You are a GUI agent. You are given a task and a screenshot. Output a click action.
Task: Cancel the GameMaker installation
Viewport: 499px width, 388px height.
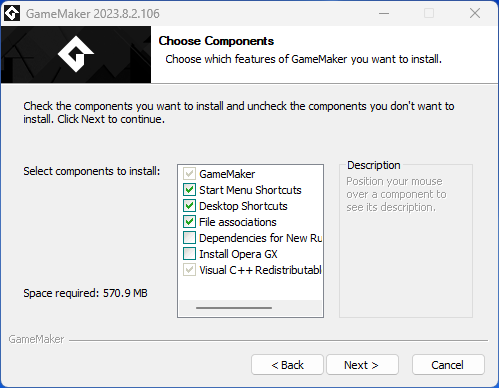448,365
